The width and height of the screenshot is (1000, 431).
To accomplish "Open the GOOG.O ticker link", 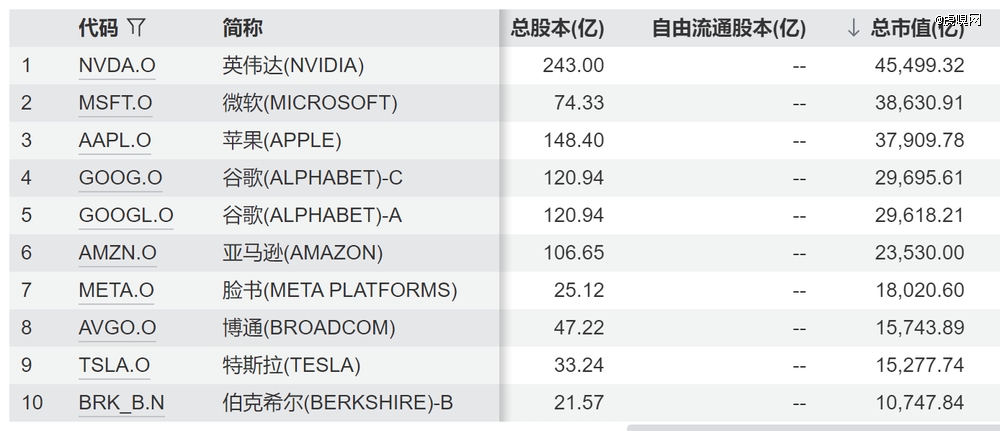I will click(x=120, y=178).
